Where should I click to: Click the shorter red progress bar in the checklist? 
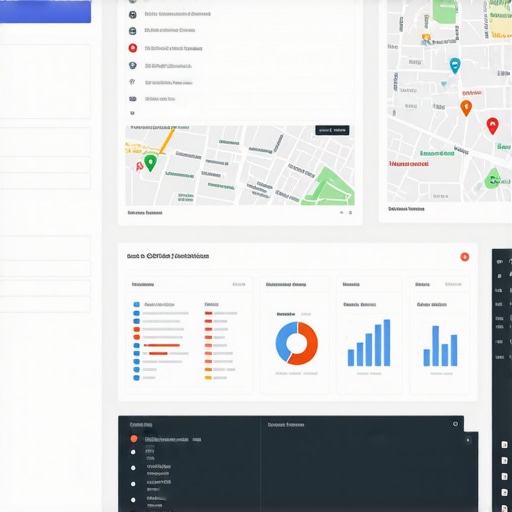coord(158,353)
